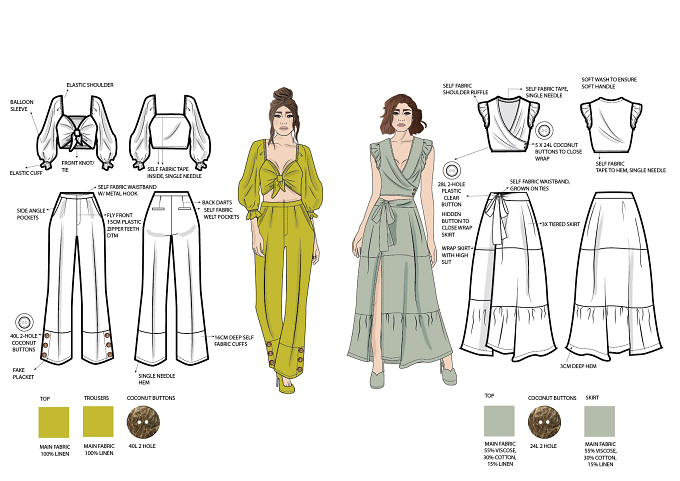
Task: Click the 40L 2-hole coconut button photo
Action: pyautogui.click(x=143, y=422)
